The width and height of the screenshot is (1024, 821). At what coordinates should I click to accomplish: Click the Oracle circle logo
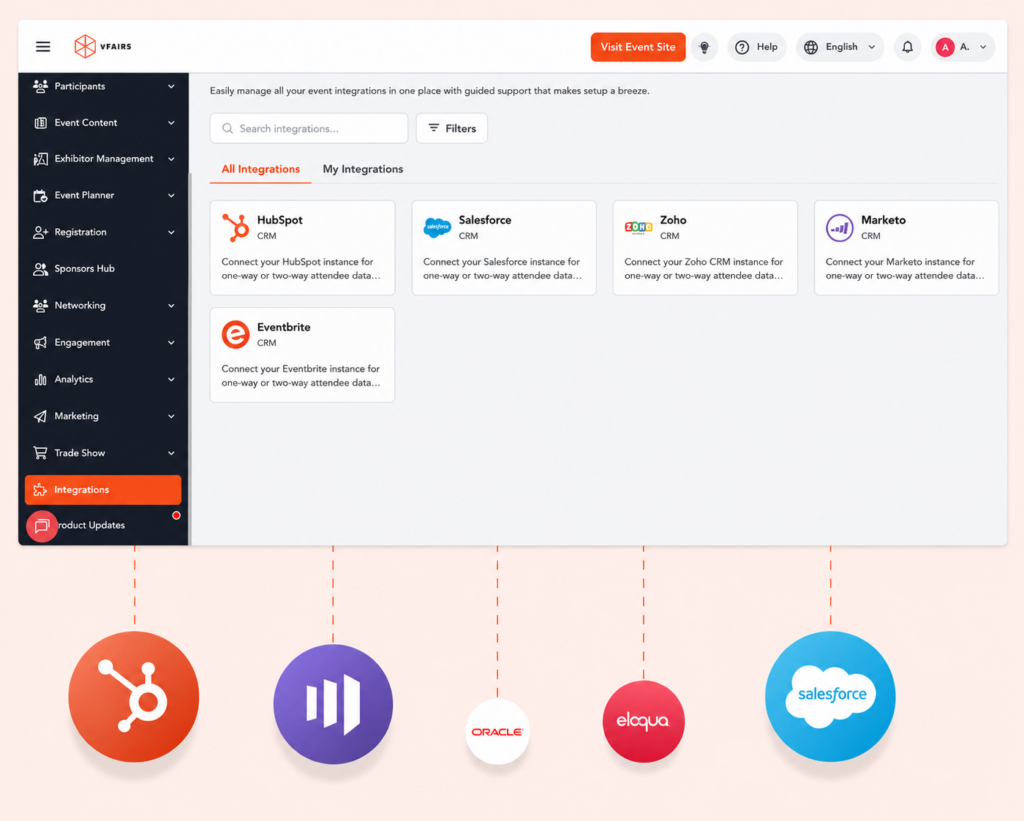[498, 732]
